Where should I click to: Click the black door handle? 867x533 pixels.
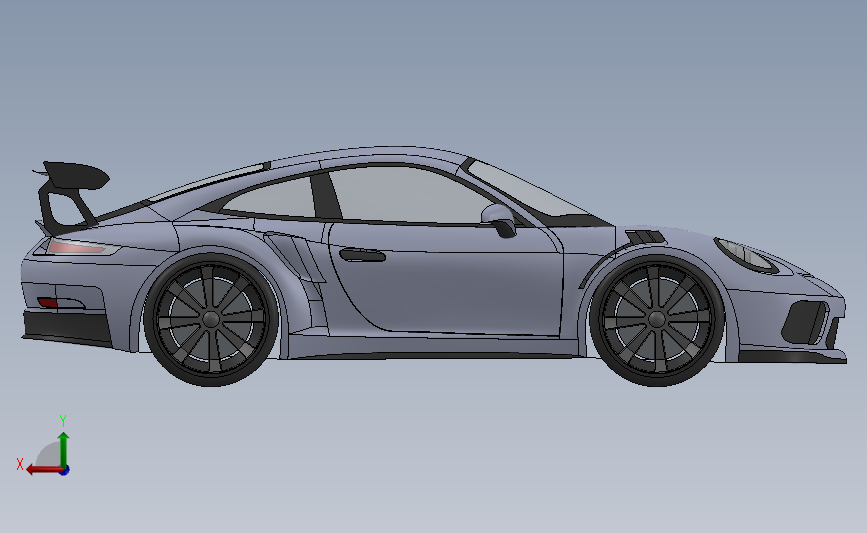click(x=363, y=255)
